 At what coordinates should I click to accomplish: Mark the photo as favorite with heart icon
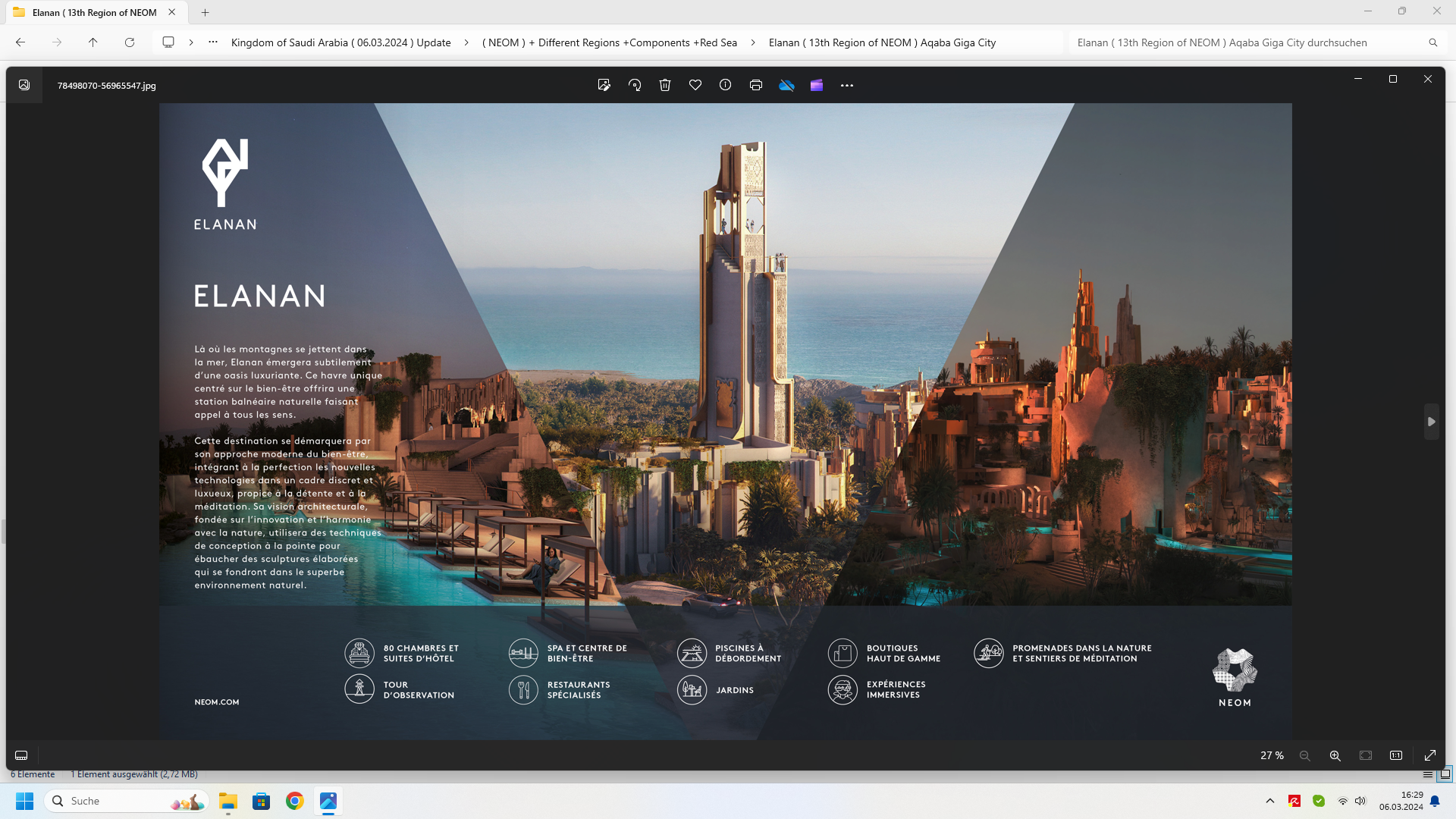[x=695, y=85]
